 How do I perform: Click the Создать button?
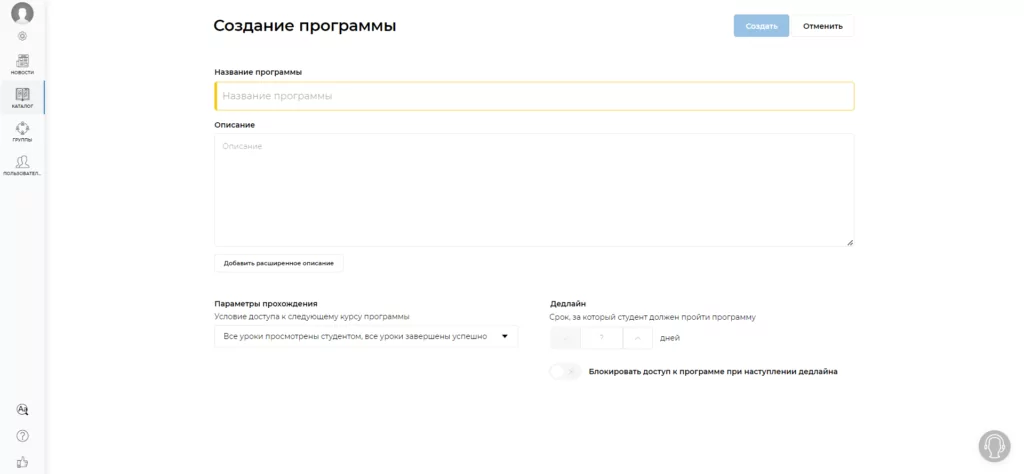pos(761,26)
